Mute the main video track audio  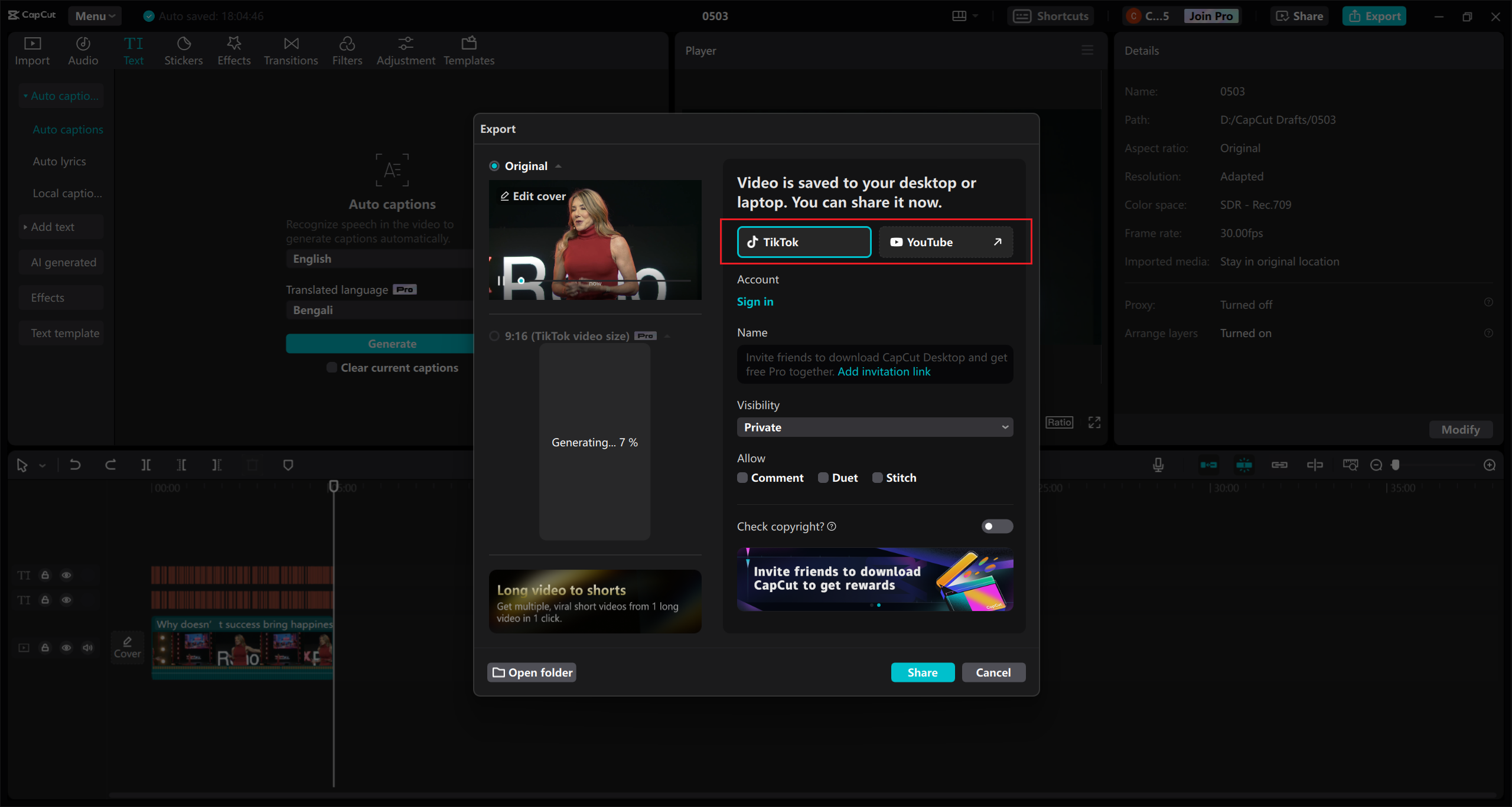click(x=87, y=648)
